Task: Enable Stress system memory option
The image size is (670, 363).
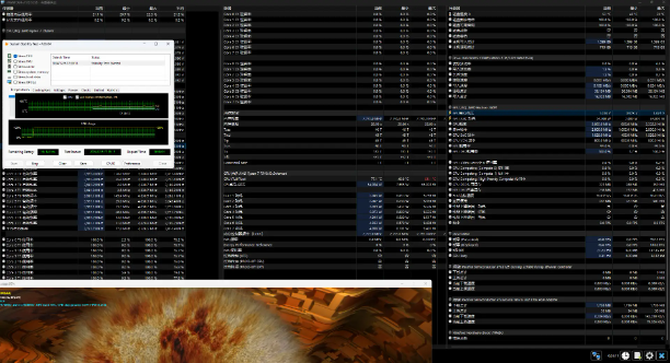Action: [x=15, y=72]
